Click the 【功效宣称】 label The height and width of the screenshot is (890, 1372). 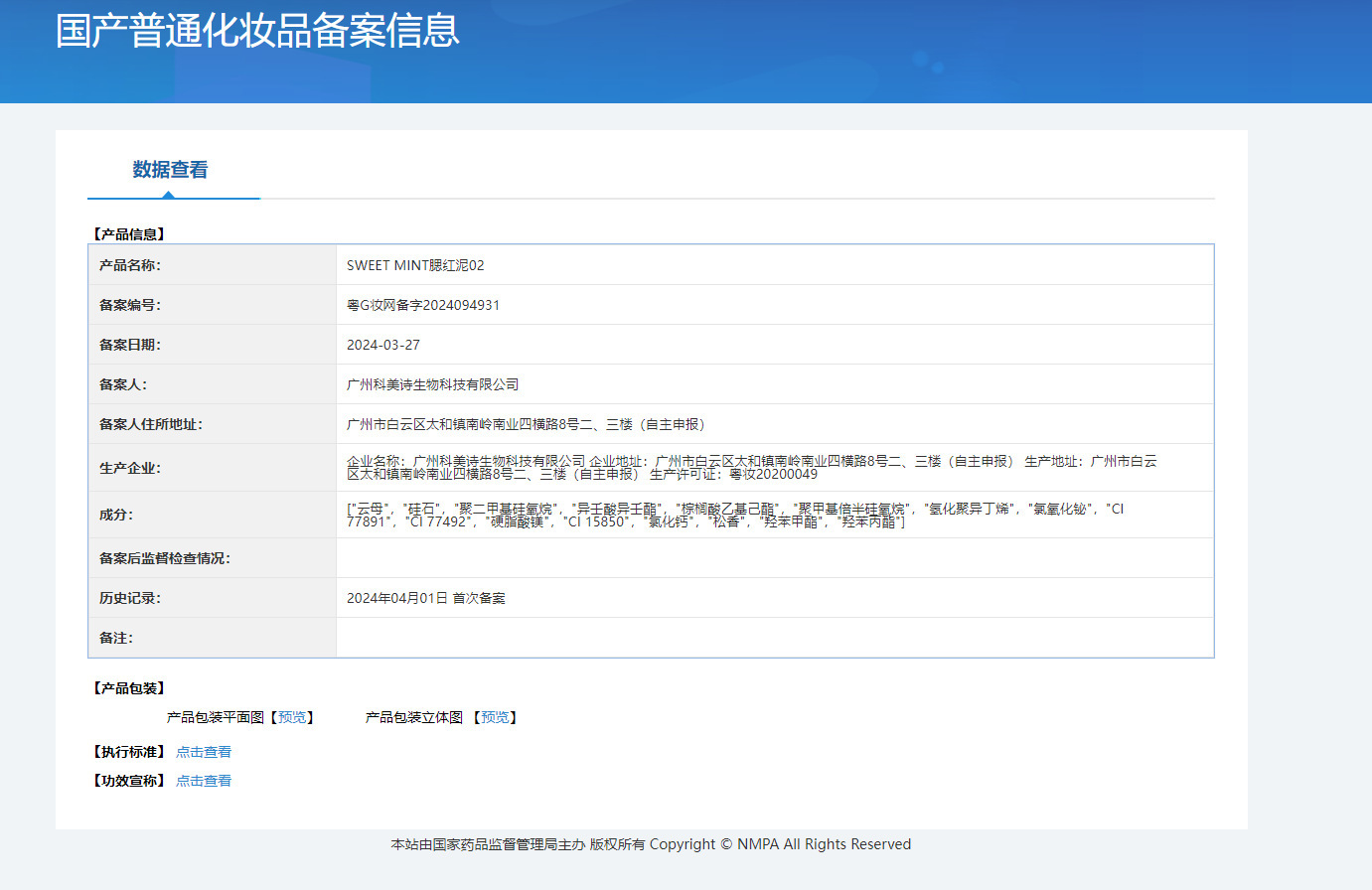129,781
